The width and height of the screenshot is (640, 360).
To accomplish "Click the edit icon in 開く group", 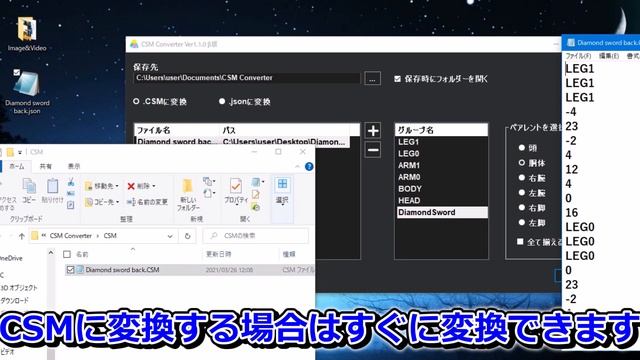I will click(256, 195).
